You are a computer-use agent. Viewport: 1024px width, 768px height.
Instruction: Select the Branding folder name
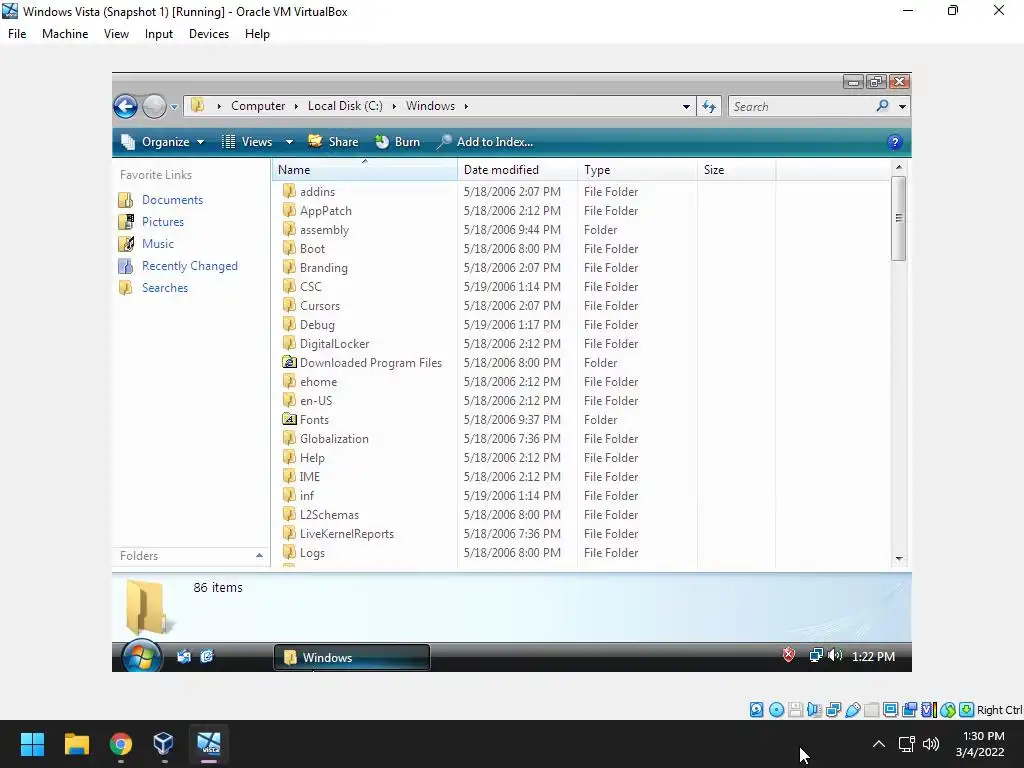coord(324,268)
